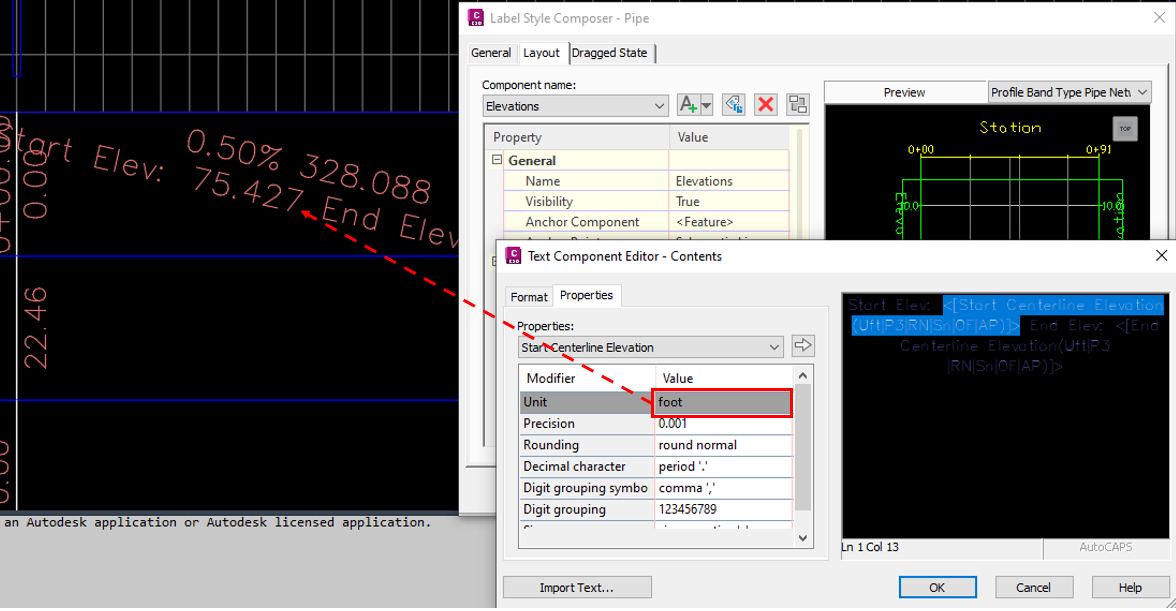The height and width of the screenshot is (611, 1176).
Task: Set Unit modifier value to foot
Action: pos(722,401)
